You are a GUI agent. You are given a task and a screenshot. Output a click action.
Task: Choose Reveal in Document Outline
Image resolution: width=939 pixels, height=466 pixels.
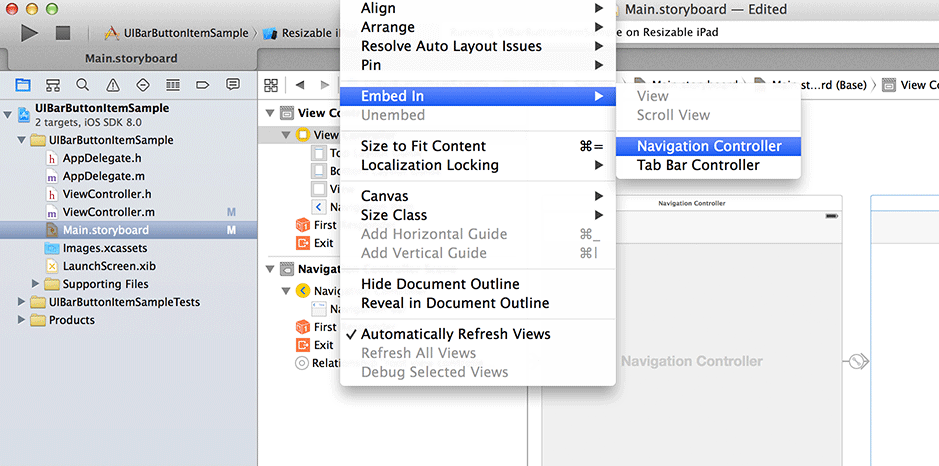[478, 303]
